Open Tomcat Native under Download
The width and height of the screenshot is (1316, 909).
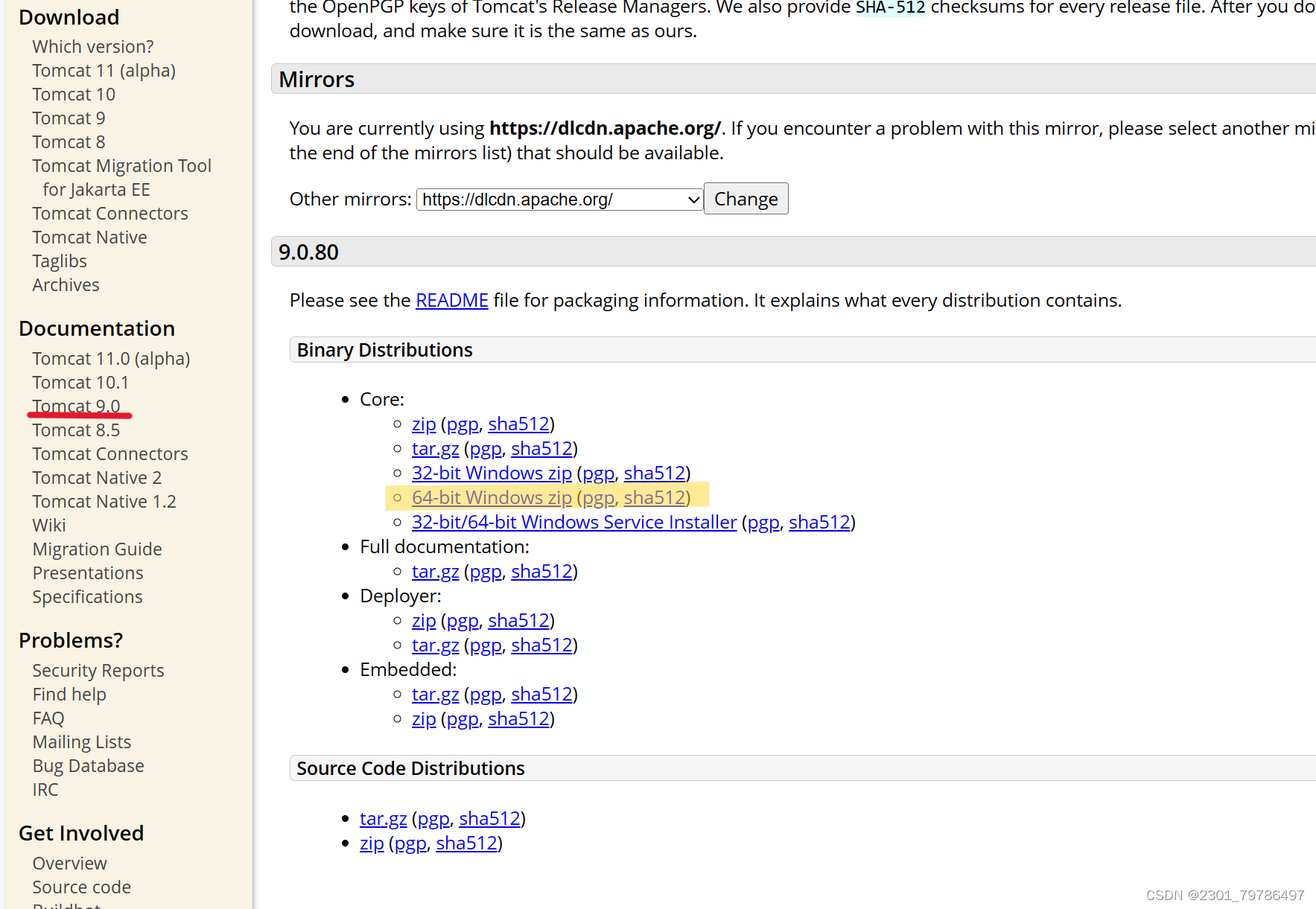point(89,237)
